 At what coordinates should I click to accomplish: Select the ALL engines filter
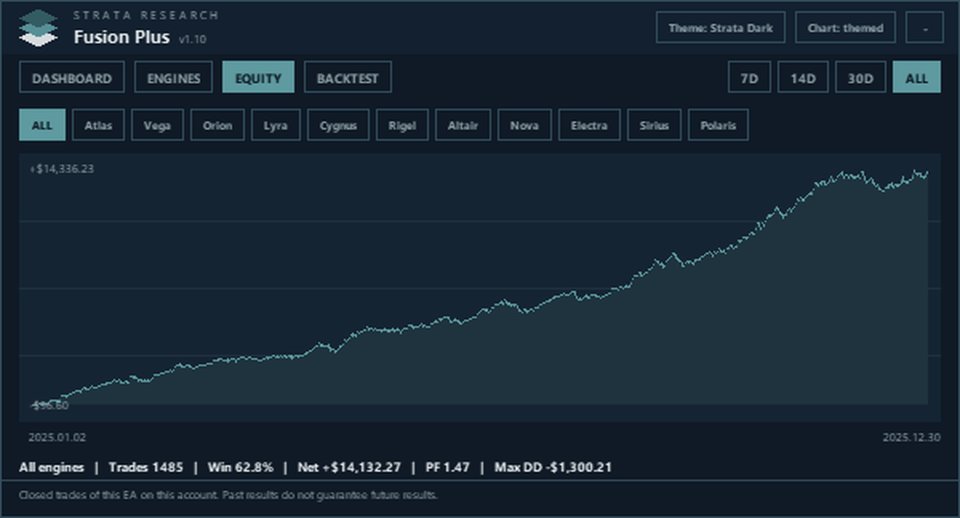[x=42, y=125]
